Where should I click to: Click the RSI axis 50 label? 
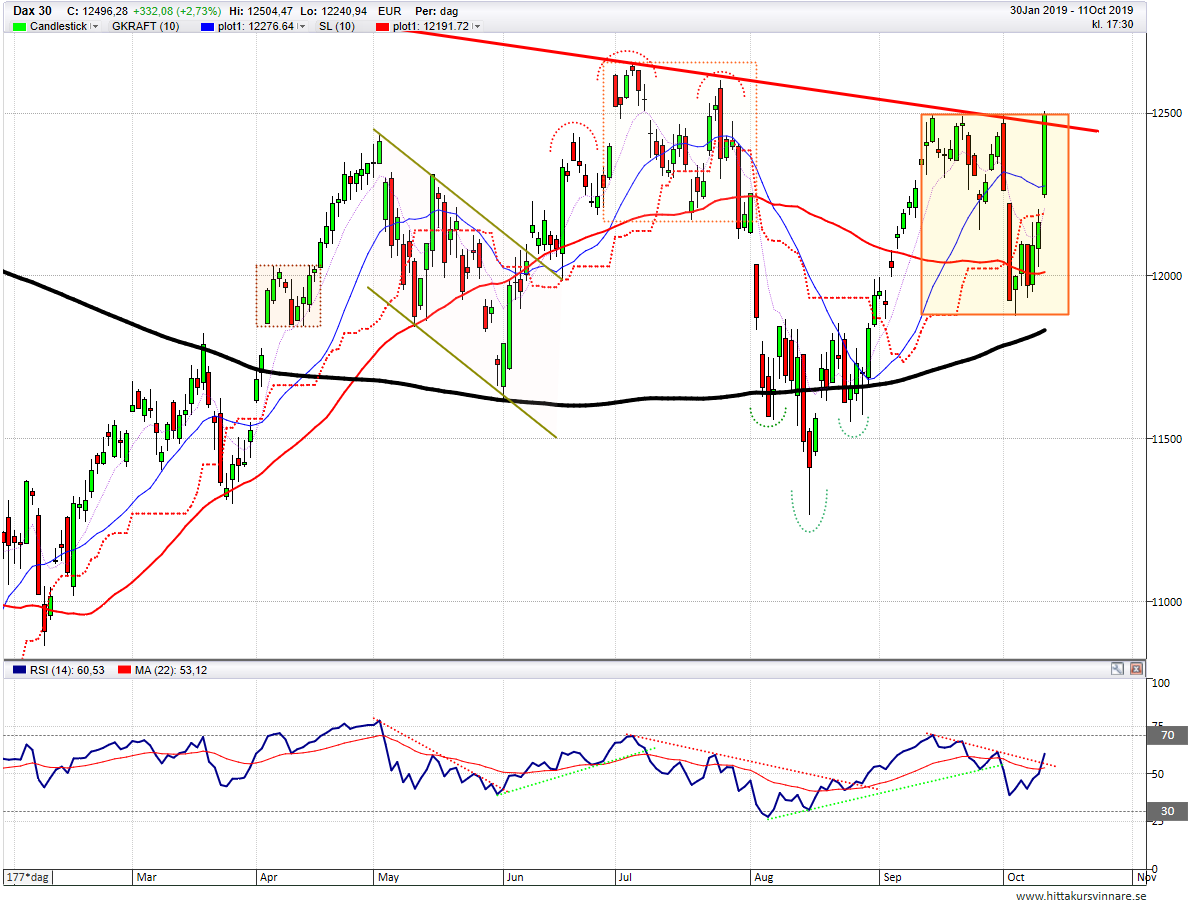coord(1158,774)
